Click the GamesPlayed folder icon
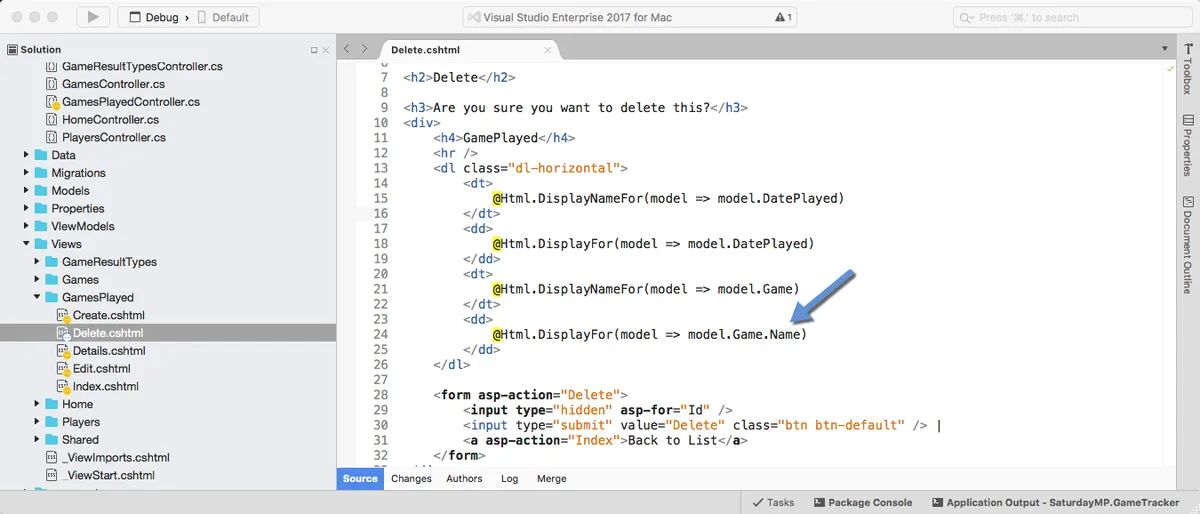The height and width of the screenshot is (514, 1200). click(x=52, y=298)
